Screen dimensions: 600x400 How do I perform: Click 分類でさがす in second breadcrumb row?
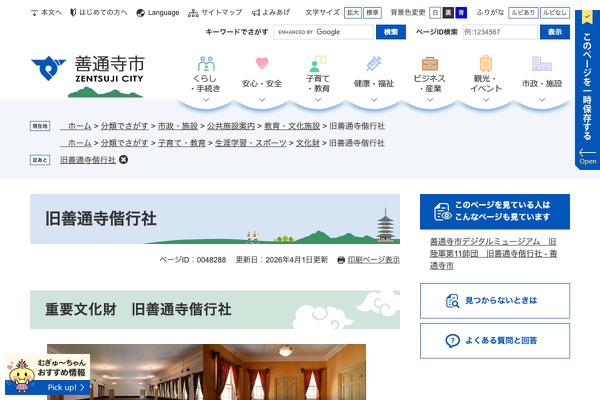point(124,143)
